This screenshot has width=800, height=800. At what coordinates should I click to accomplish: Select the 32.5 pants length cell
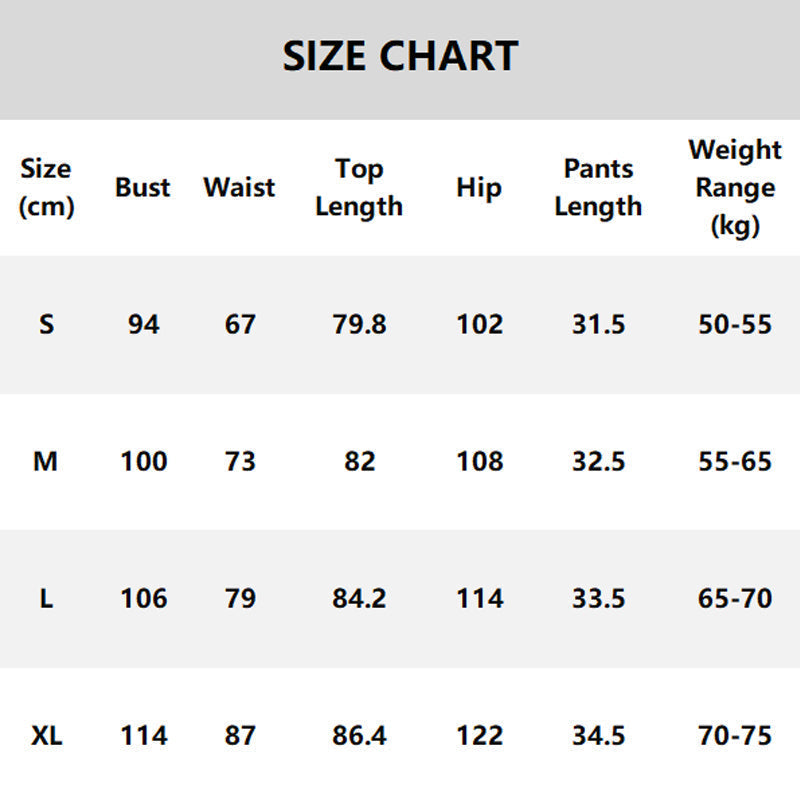pyautogui.click(x=598, y=461)
